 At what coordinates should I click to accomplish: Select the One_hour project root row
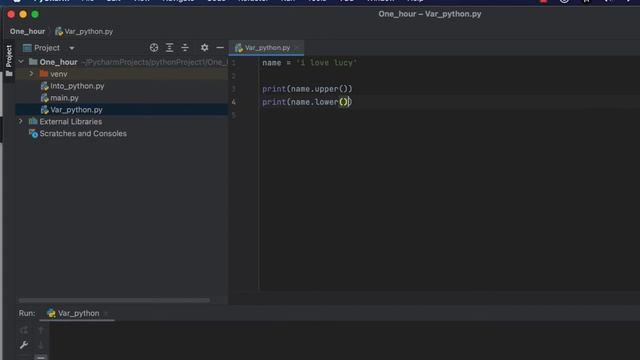point(122,62)
